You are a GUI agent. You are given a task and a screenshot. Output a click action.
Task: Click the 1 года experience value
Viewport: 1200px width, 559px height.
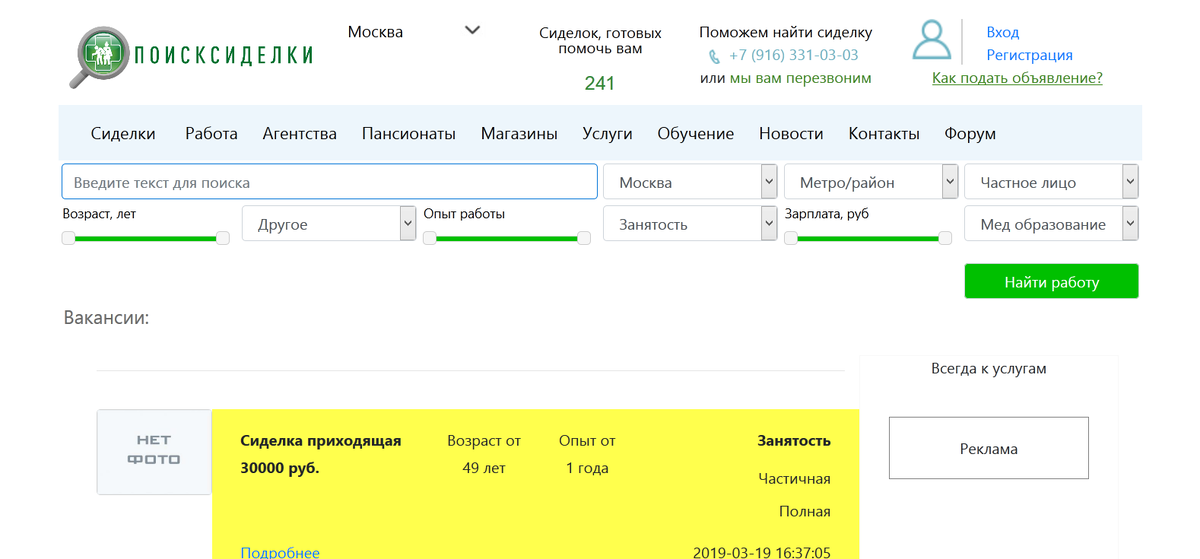tap(587, 467)
